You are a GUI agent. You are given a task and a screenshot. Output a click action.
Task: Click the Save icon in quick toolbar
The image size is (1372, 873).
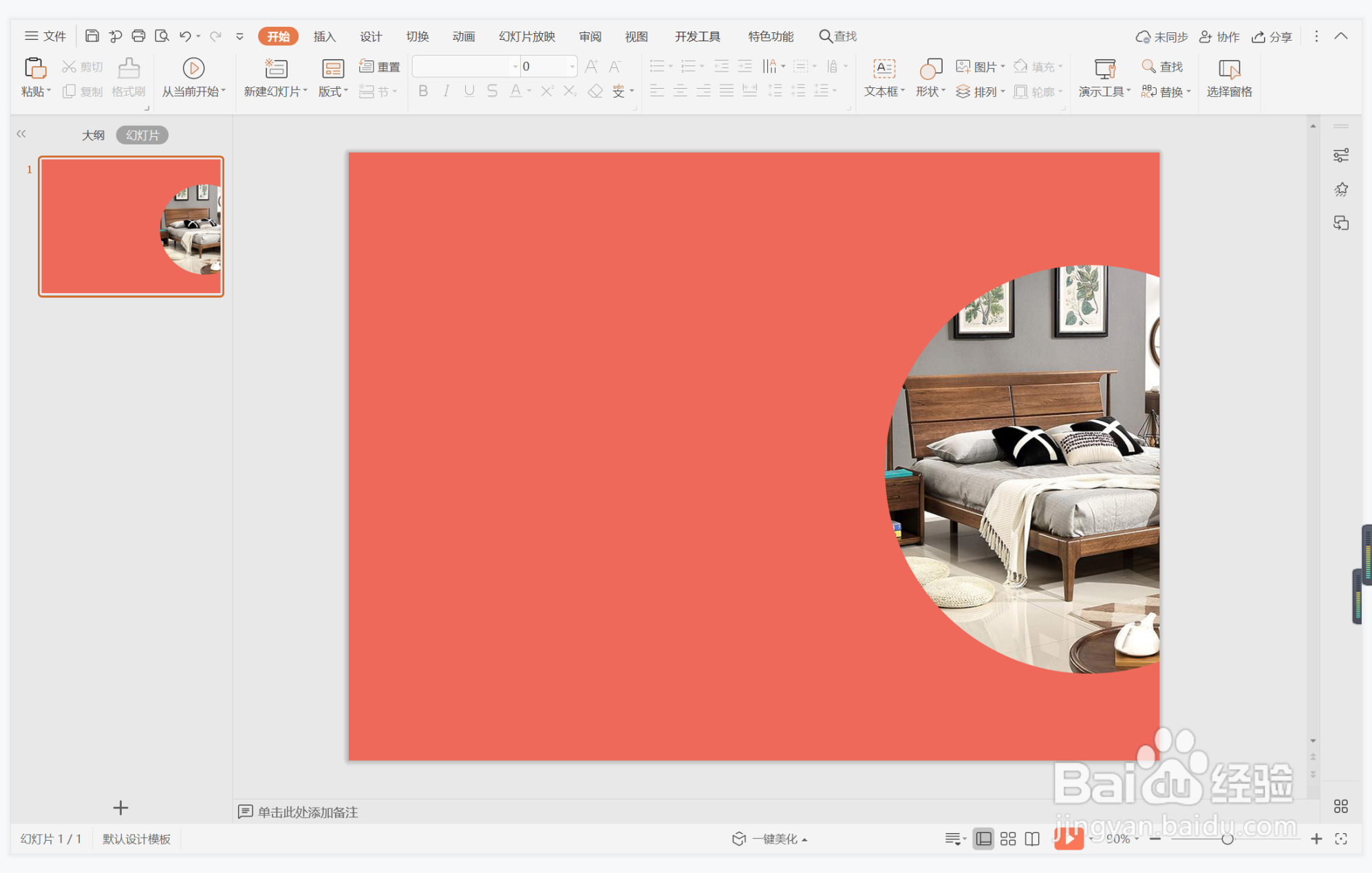coord(92,36)
